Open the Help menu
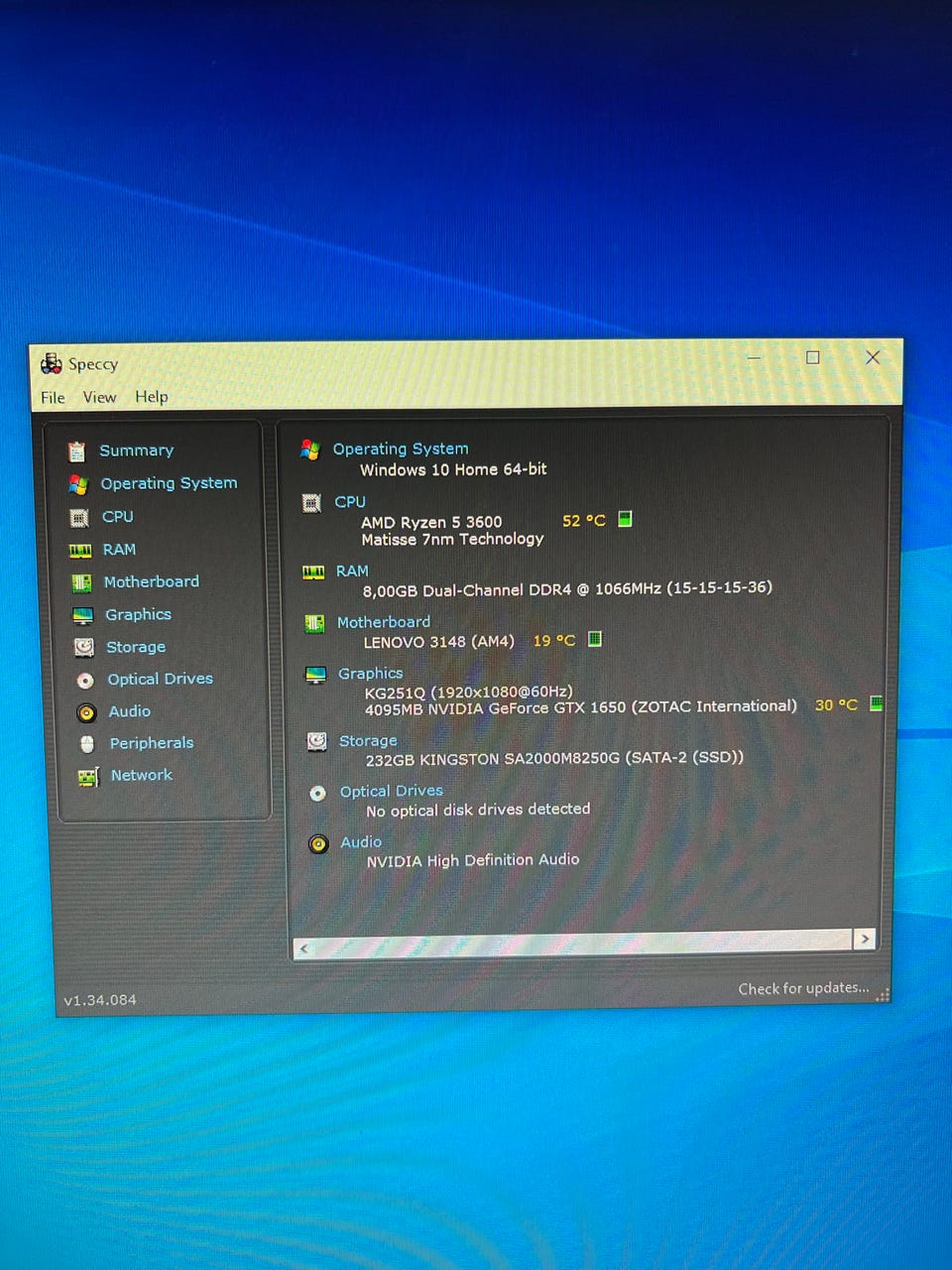Screen dimensions: 952x1270 coord(152,396)
